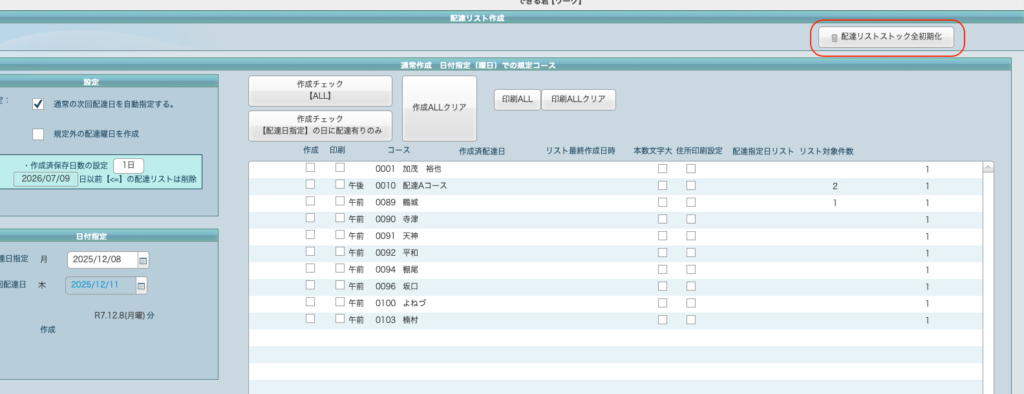Tick 本数文字大 checkbox for 0089 鶴城
This screenshot has width=1024, height=394.
[x=662, y=203]
